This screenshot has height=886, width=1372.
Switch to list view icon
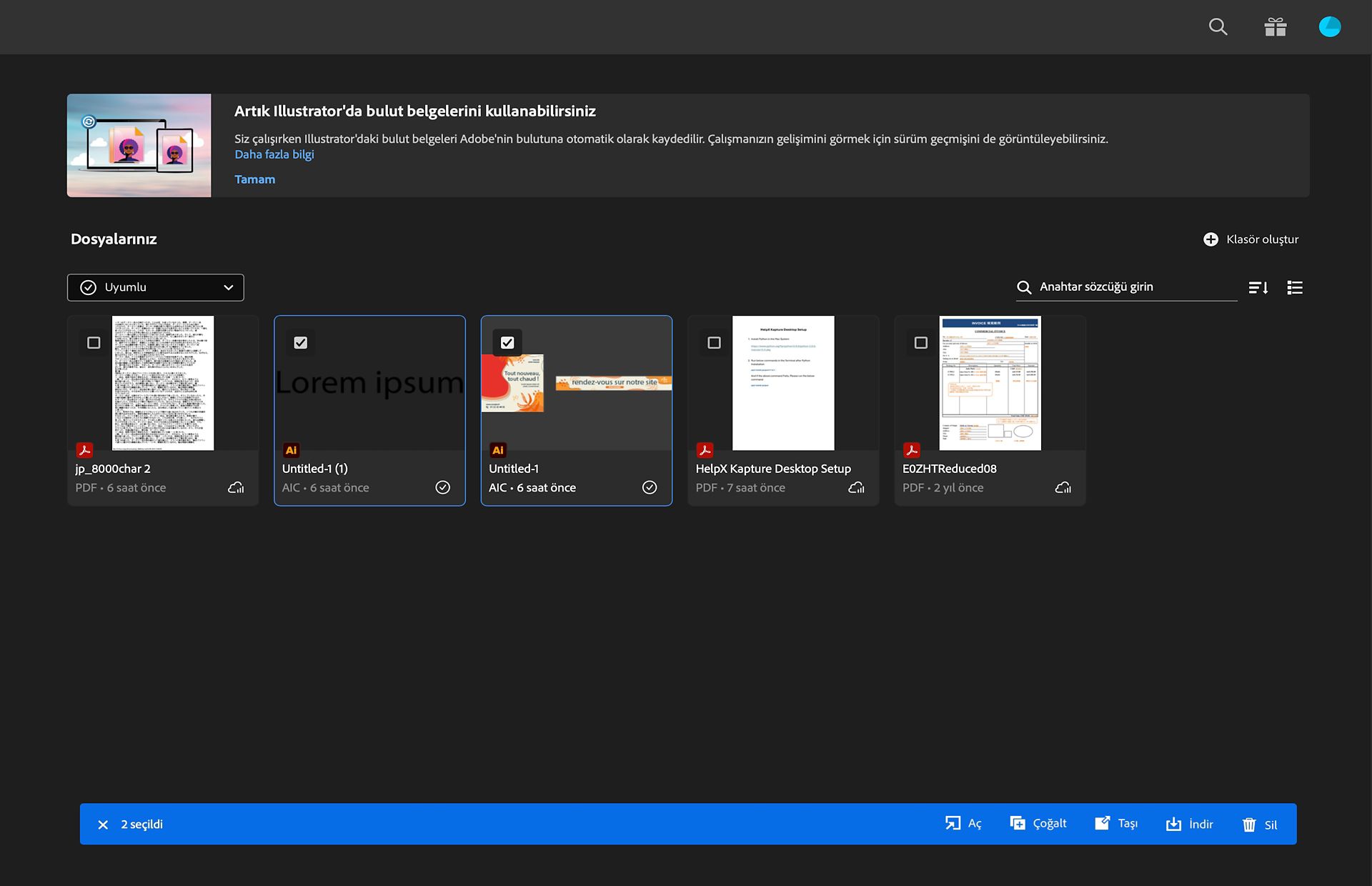[x=1295, y=287]
